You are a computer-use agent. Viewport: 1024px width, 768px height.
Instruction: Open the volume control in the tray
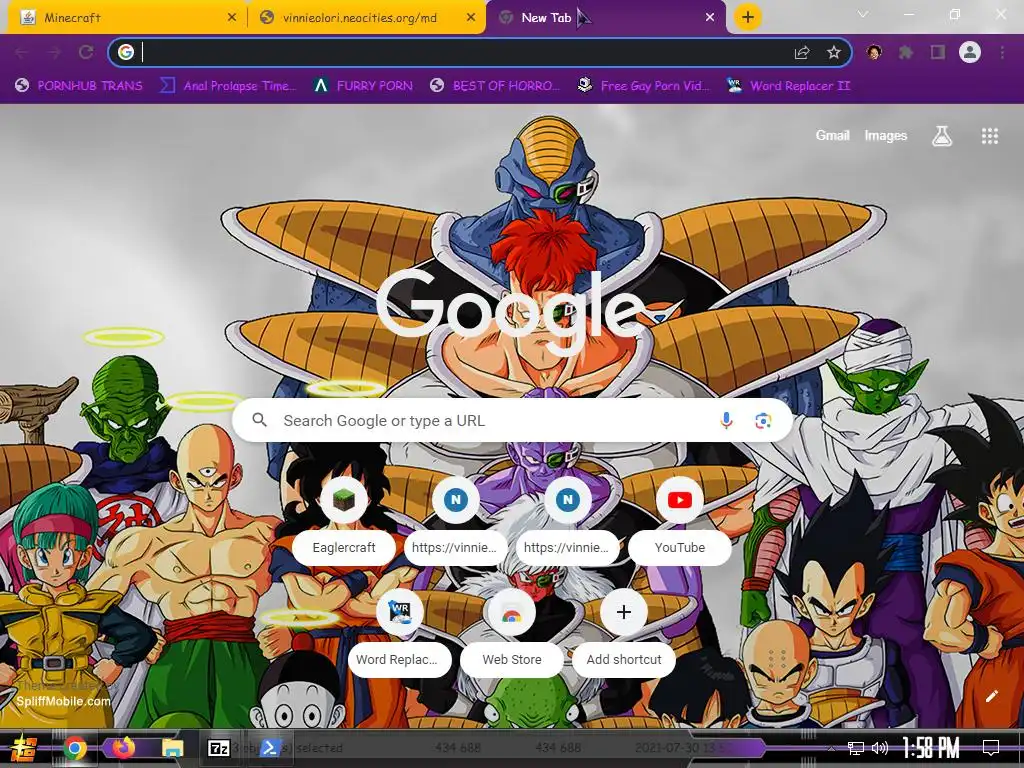[880, 748]
